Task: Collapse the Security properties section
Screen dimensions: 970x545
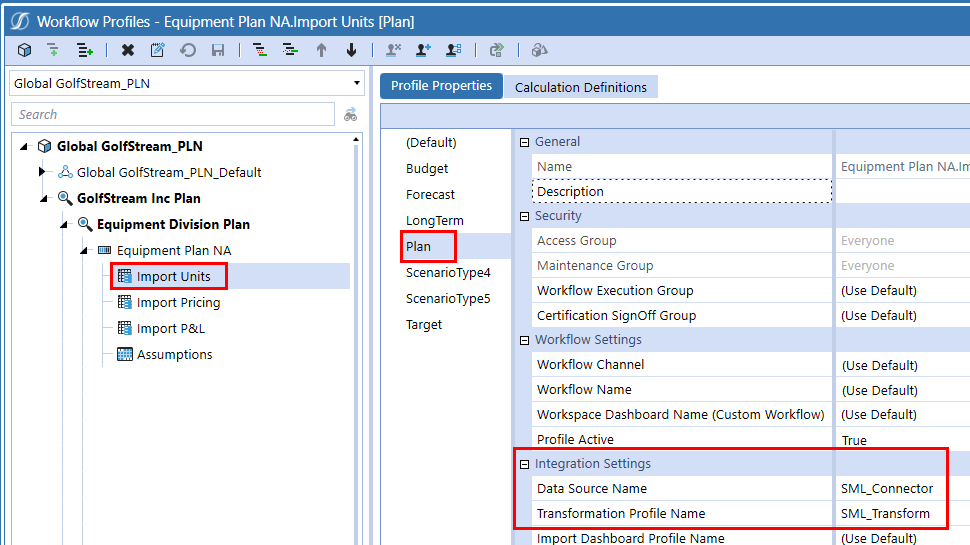Action: (x=525, y=217)
